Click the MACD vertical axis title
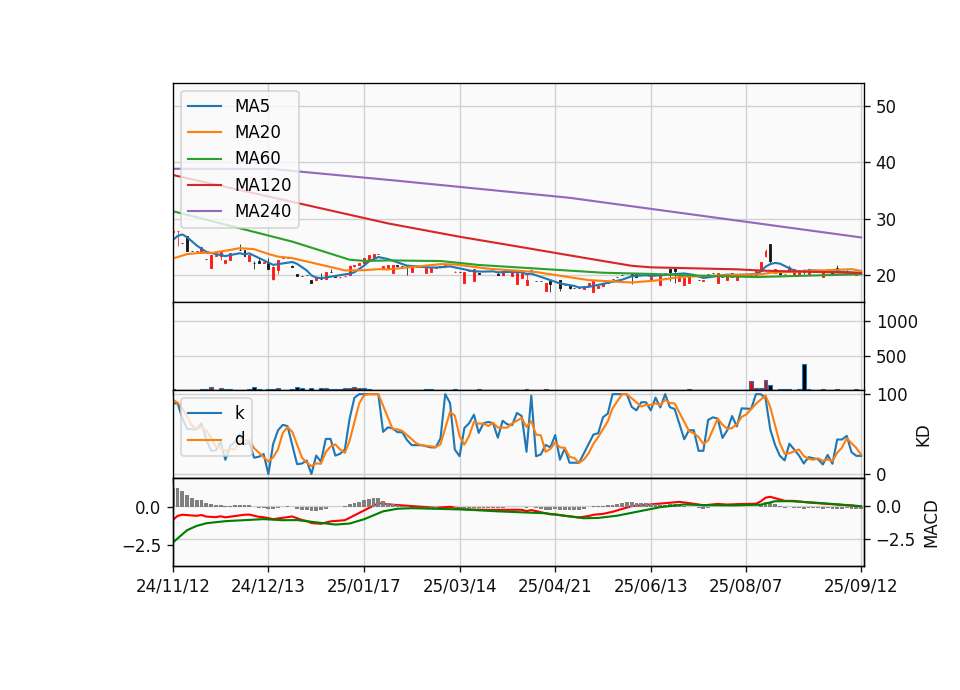Image resolution: width=960 pixels, height=690 pixels. (x=931, y=524)
